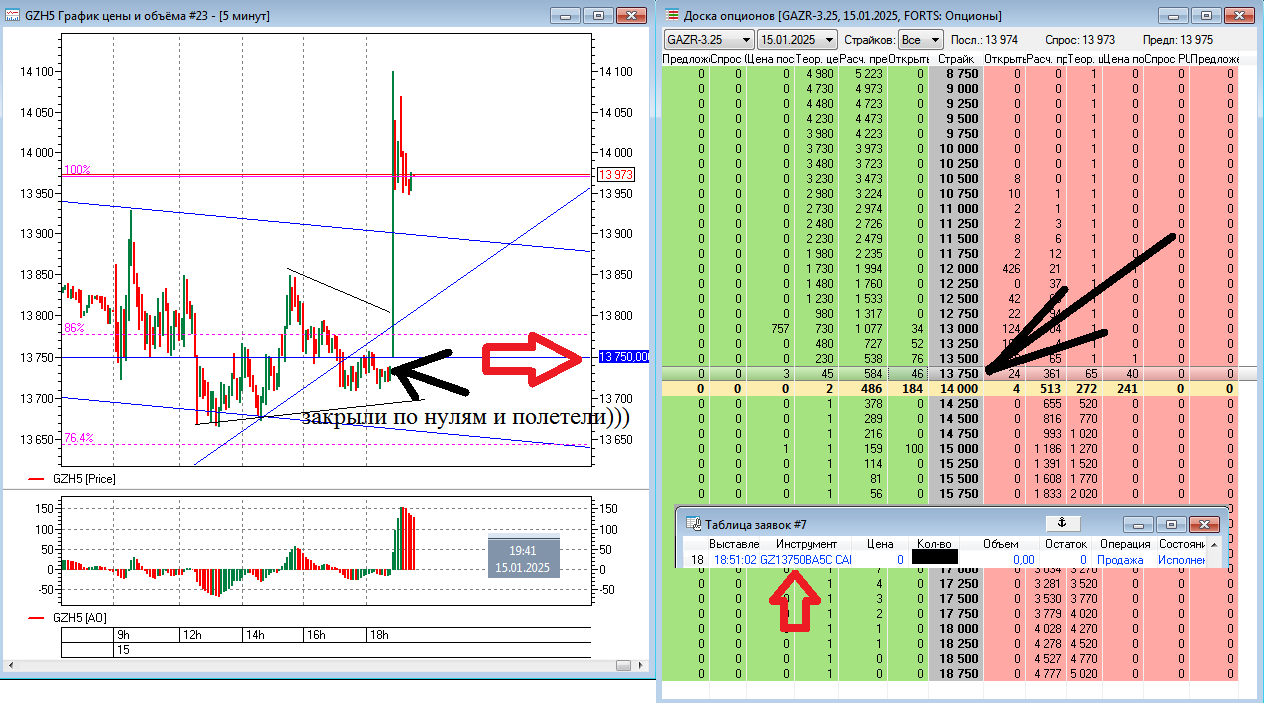Click the GZH5 chart window title icon
The image size is (1266, 703).
pyautogui.click(x=13, y=16)
